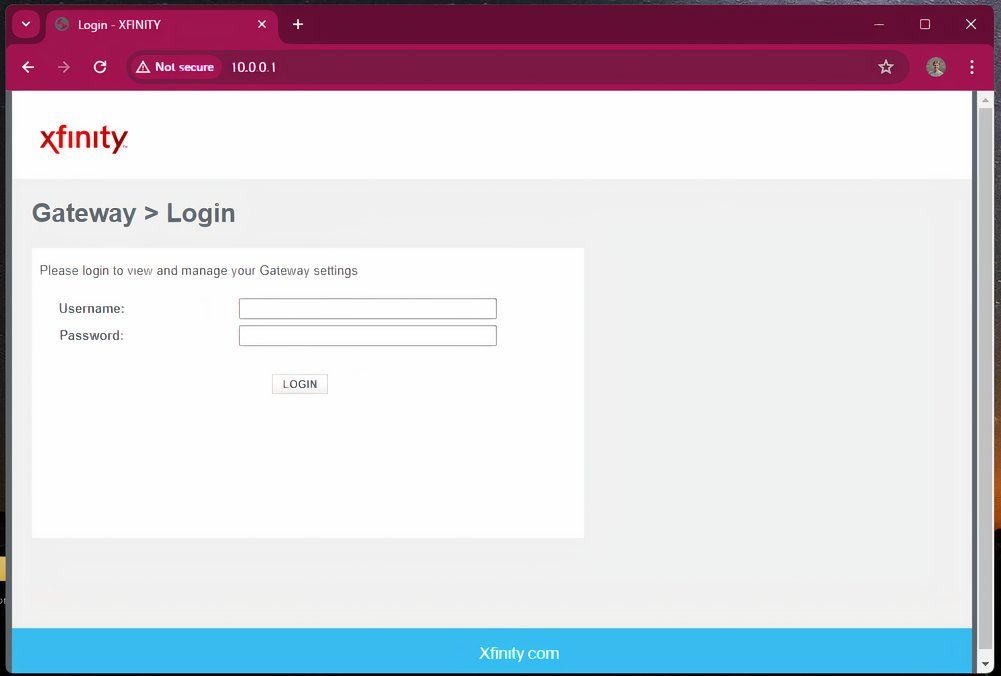
Task: Click the browser back arrow
Action: pyautogui.click(x=28, y=67)
